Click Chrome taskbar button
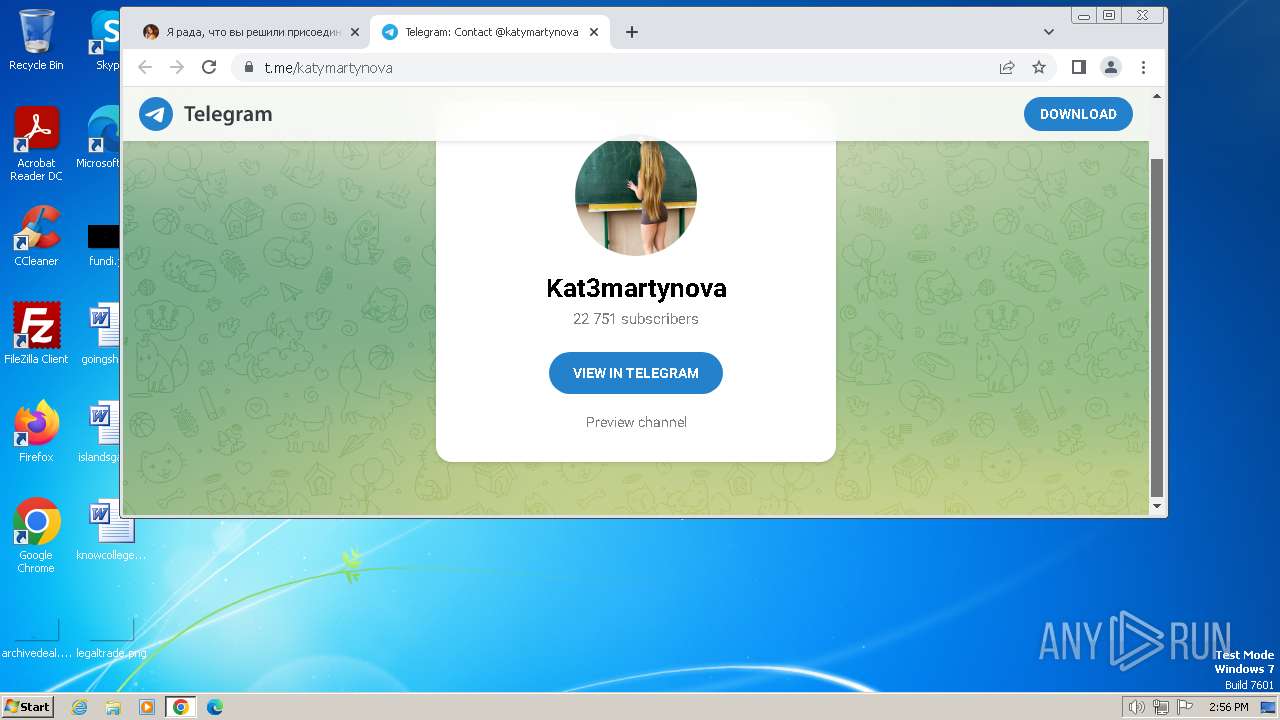The height and width of the screenshot is (720, 1280). pos(181,707)
